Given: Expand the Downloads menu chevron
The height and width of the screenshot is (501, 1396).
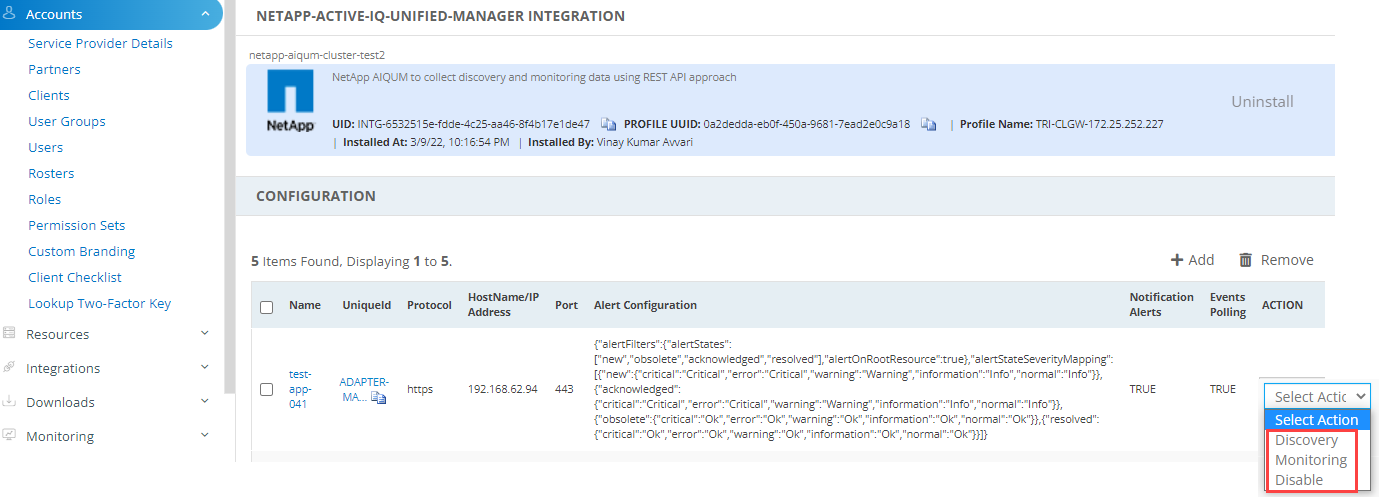Looking at the screenshot, I should point(205,402).
